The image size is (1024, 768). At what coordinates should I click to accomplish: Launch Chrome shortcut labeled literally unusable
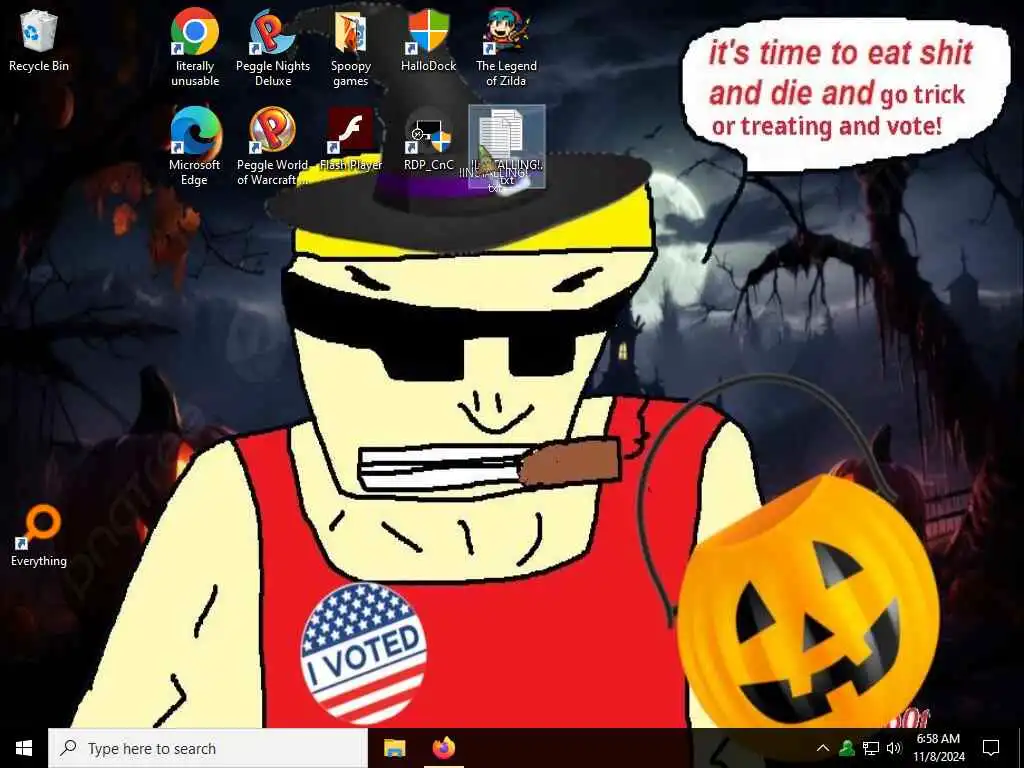195,48
